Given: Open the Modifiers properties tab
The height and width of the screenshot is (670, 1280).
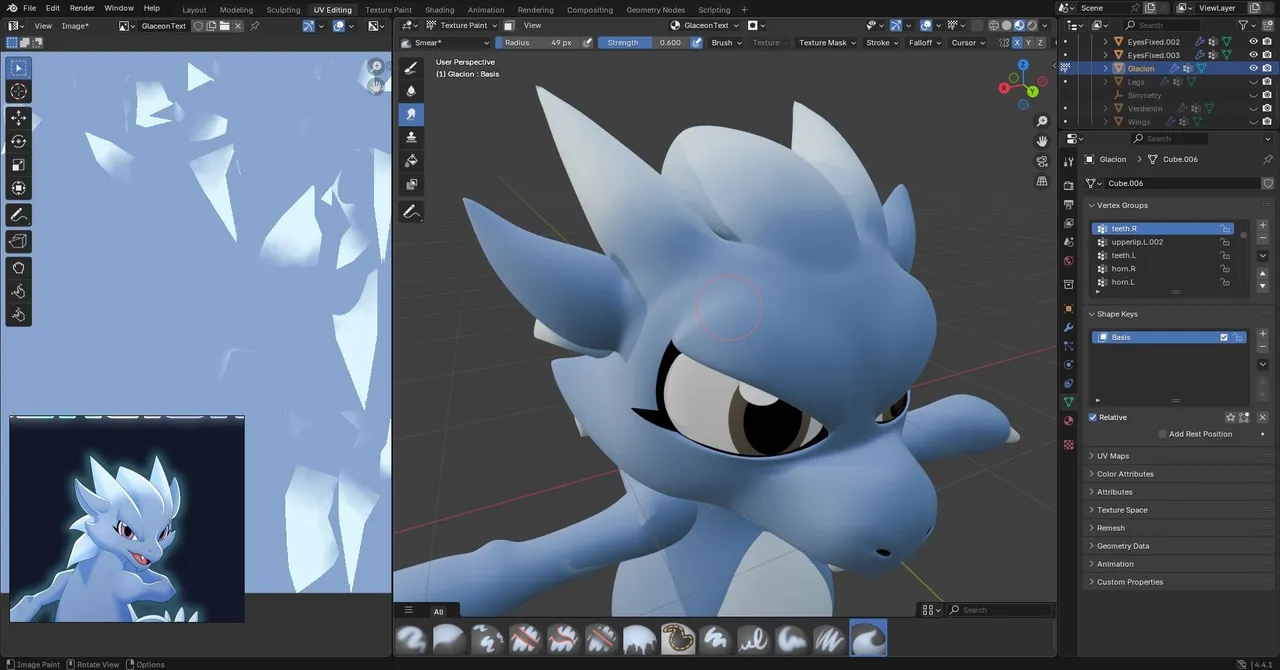Looking at the screenshot, I should (1068, 327).
